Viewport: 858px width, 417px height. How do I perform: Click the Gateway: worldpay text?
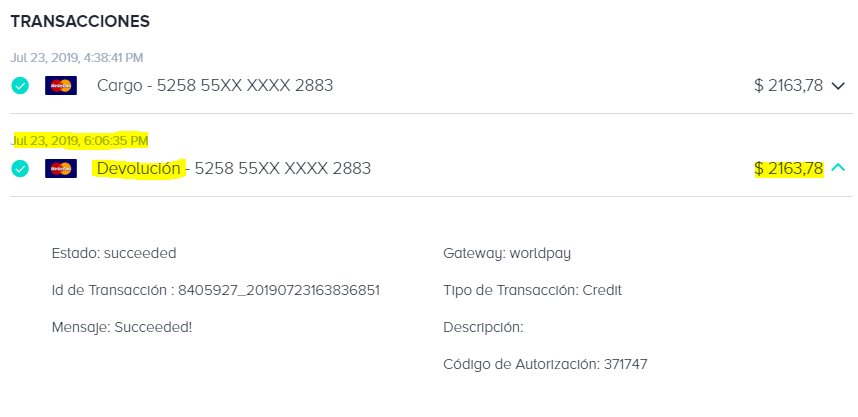(x=507, y=254)
